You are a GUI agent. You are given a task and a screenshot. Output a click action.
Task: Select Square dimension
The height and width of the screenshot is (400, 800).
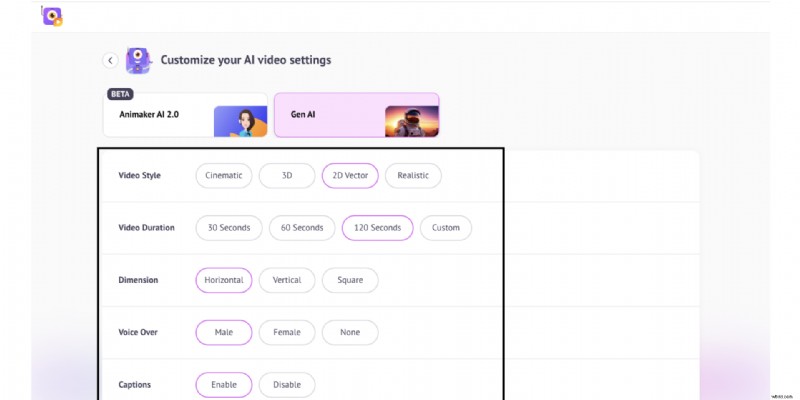(350, 280)
